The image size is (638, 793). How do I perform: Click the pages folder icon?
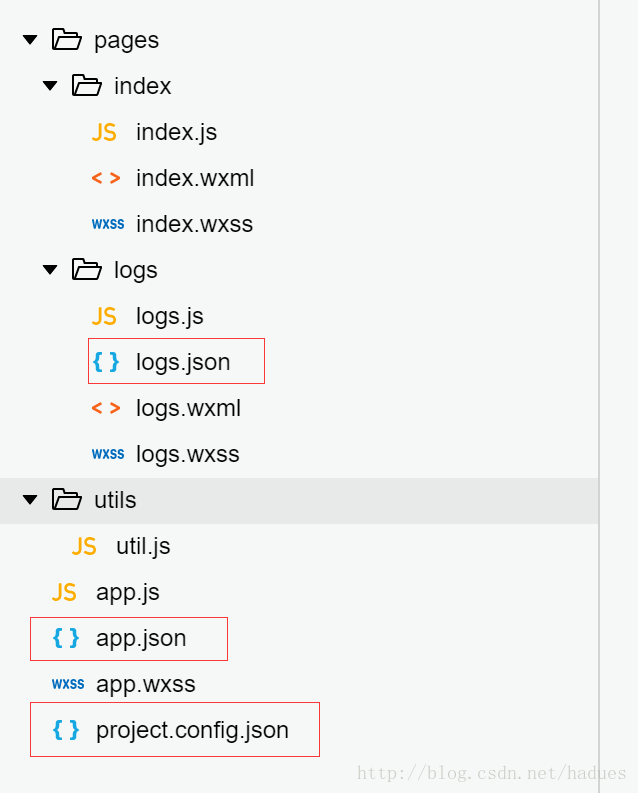click(66, 40)
